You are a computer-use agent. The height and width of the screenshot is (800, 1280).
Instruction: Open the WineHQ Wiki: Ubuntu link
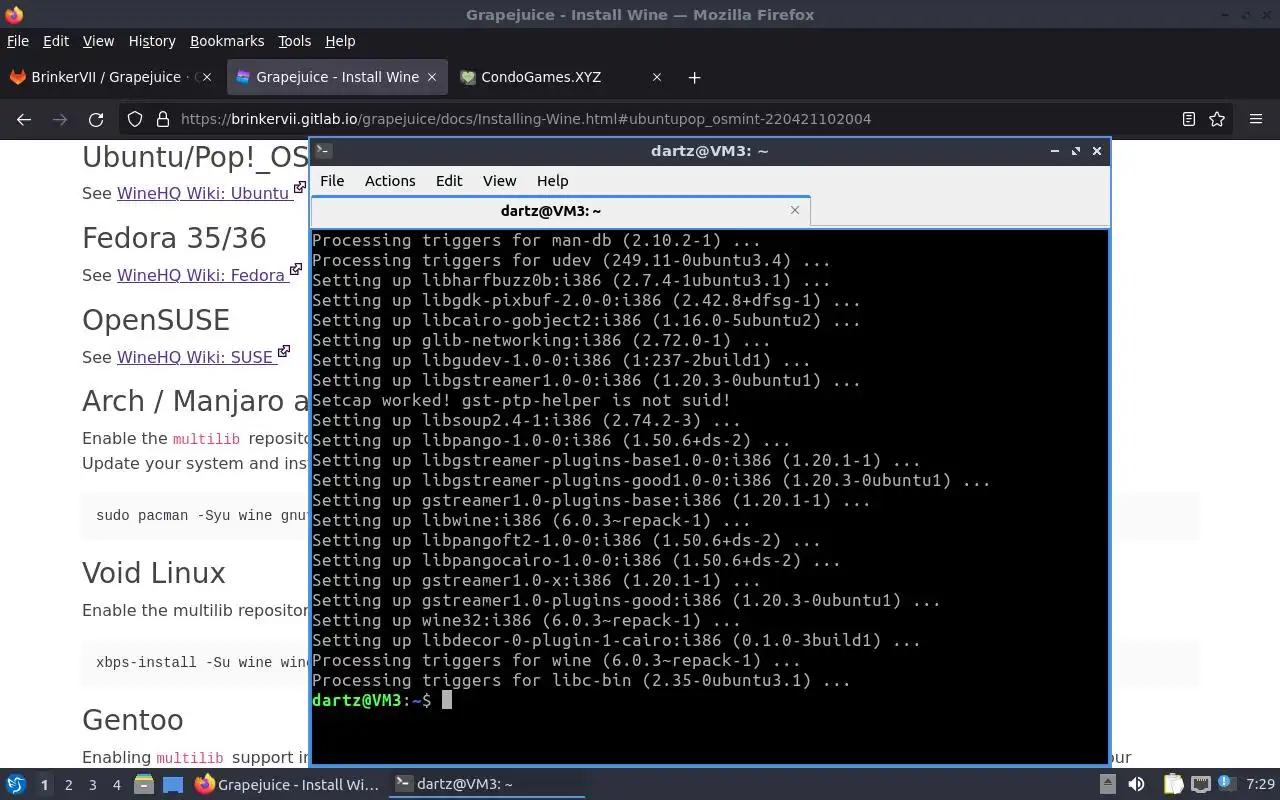click(x=203, y=193)
